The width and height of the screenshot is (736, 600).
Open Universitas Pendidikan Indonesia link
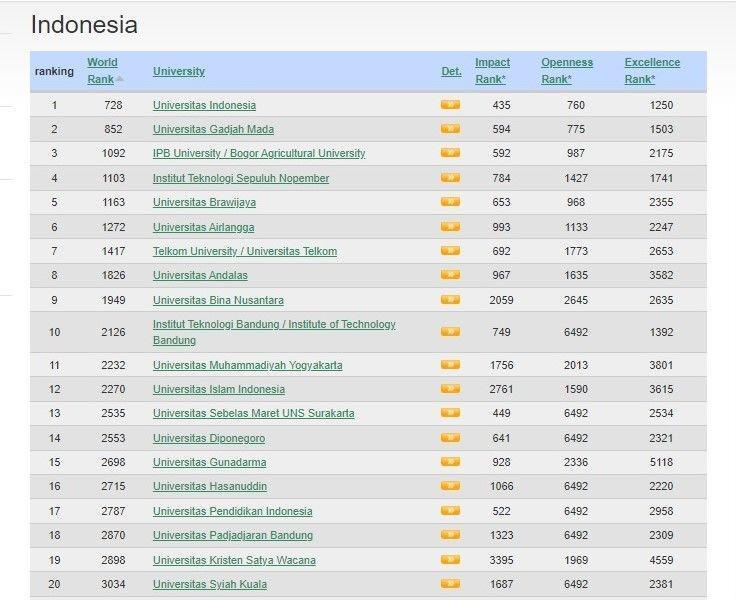(232, 511)
